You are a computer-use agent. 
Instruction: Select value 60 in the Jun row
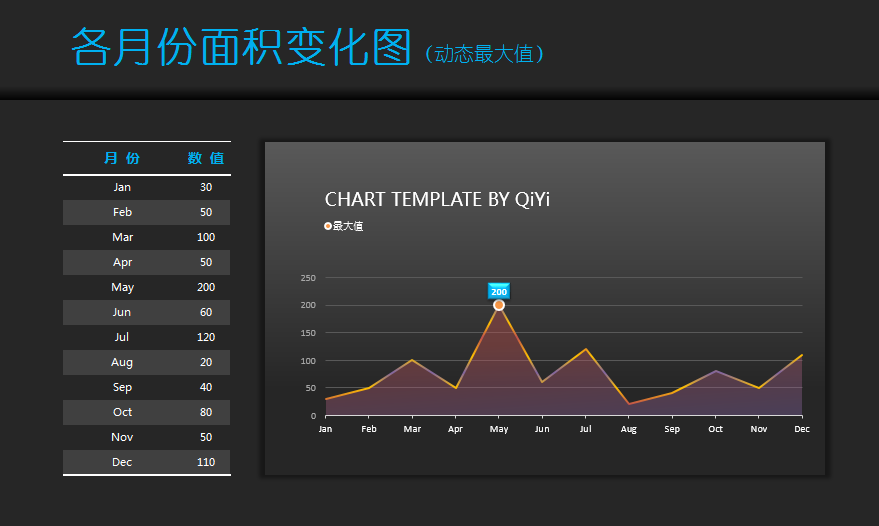coord(206,312)
